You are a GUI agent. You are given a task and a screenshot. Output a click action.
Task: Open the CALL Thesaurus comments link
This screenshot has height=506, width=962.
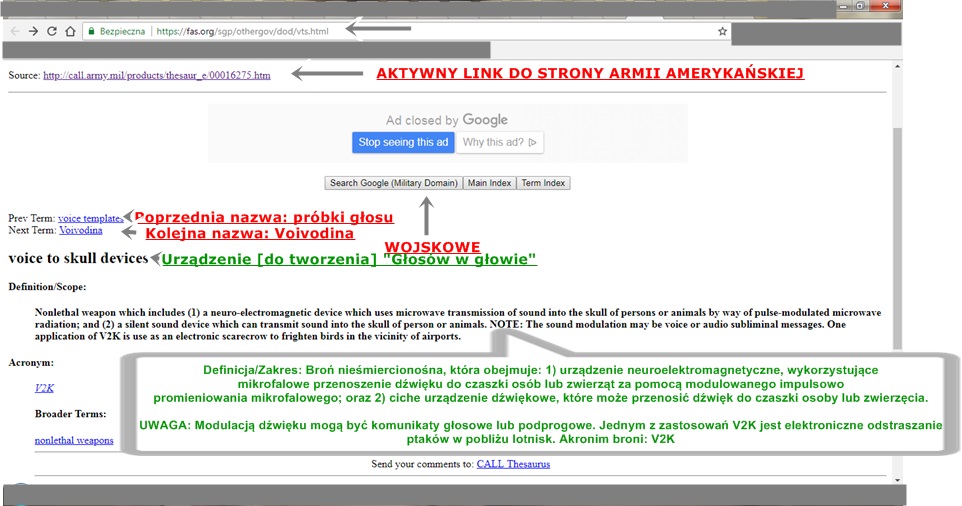point(513,464)
